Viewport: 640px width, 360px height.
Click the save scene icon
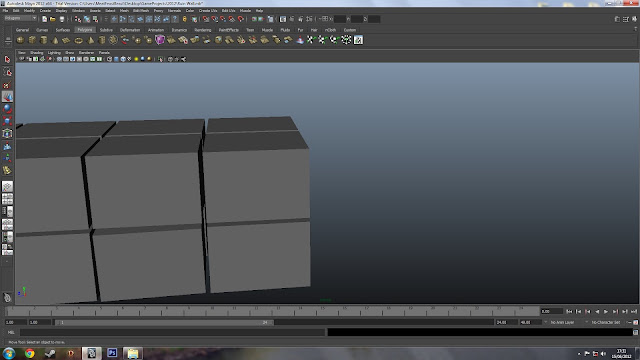[62, 19]
